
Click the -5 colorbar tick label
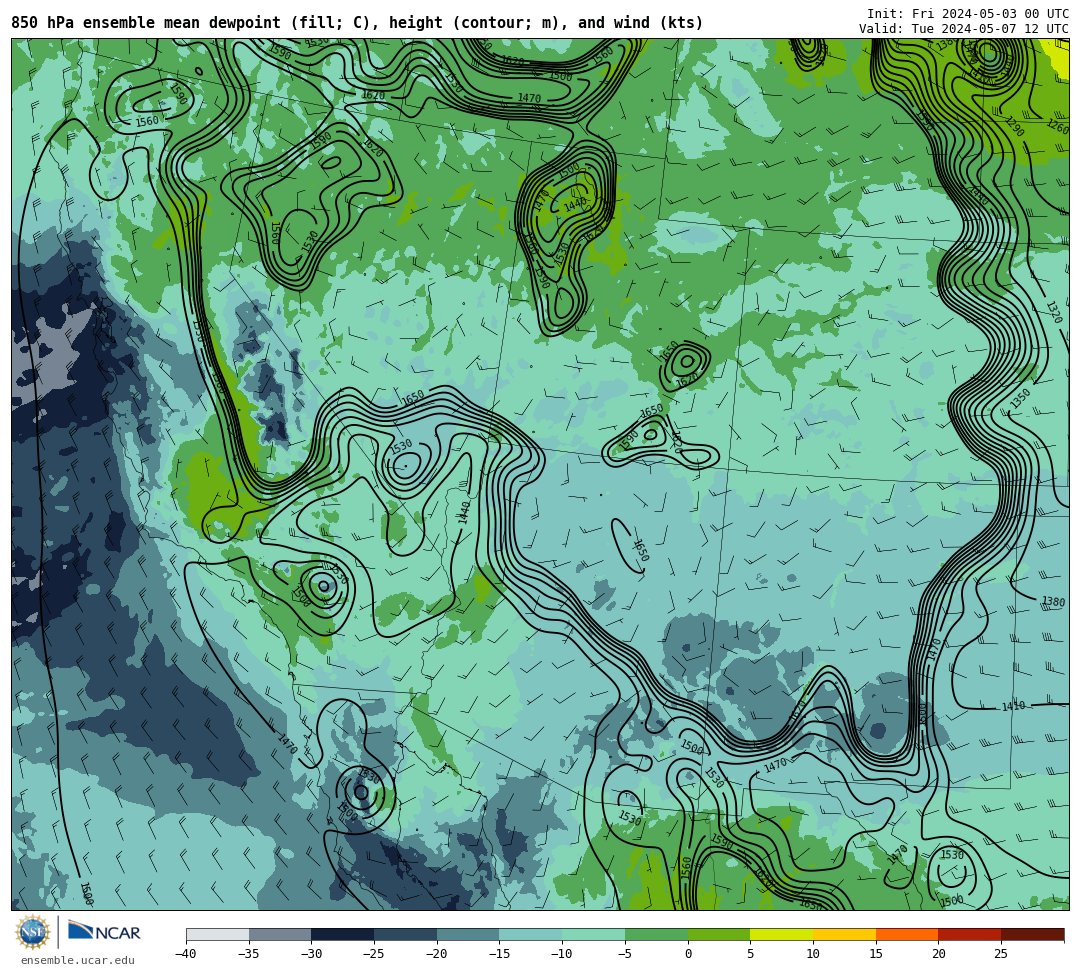coord(624,954)
